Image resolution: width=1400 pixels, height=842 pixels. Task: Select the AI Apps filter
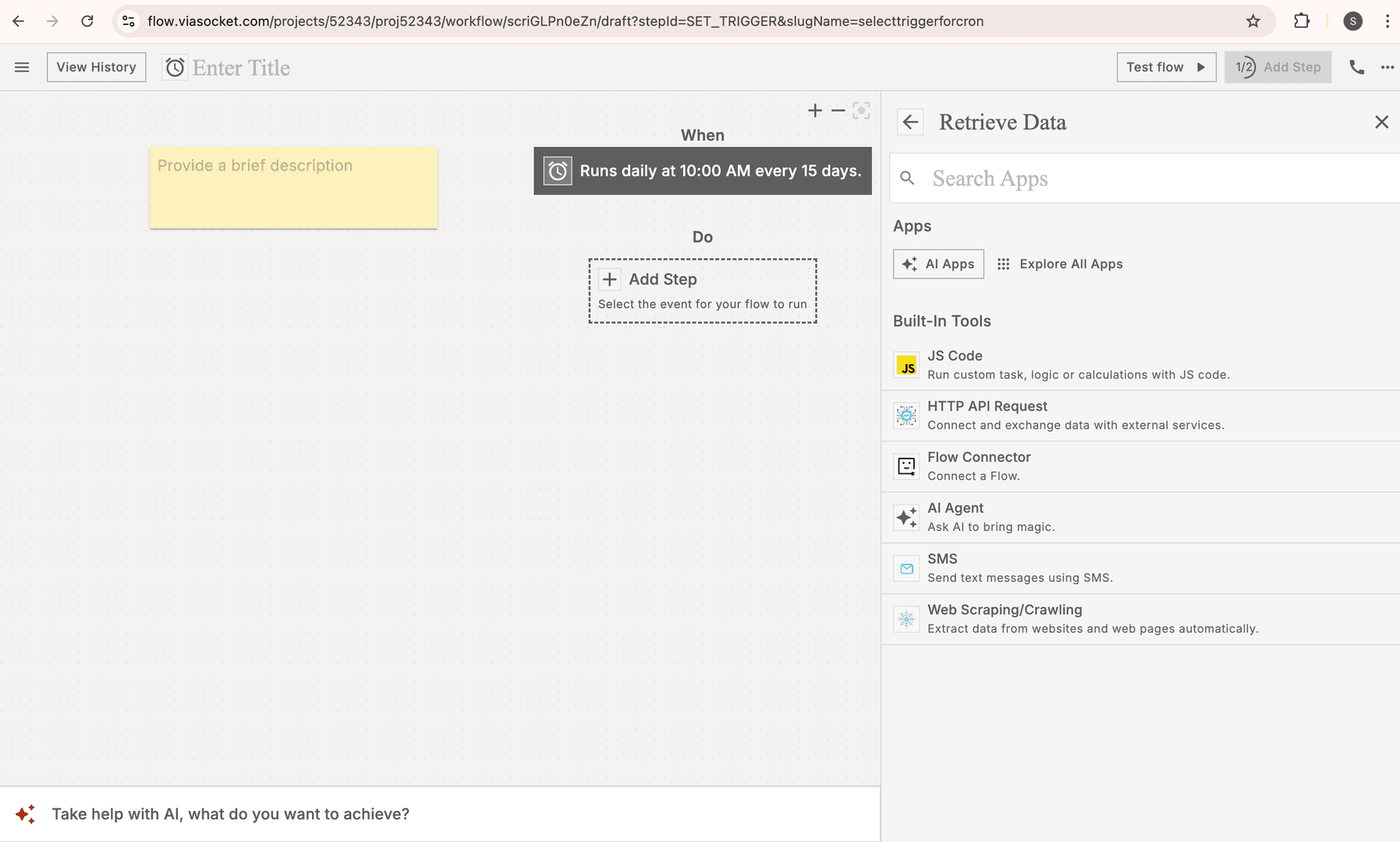click(x=938, y=264)
